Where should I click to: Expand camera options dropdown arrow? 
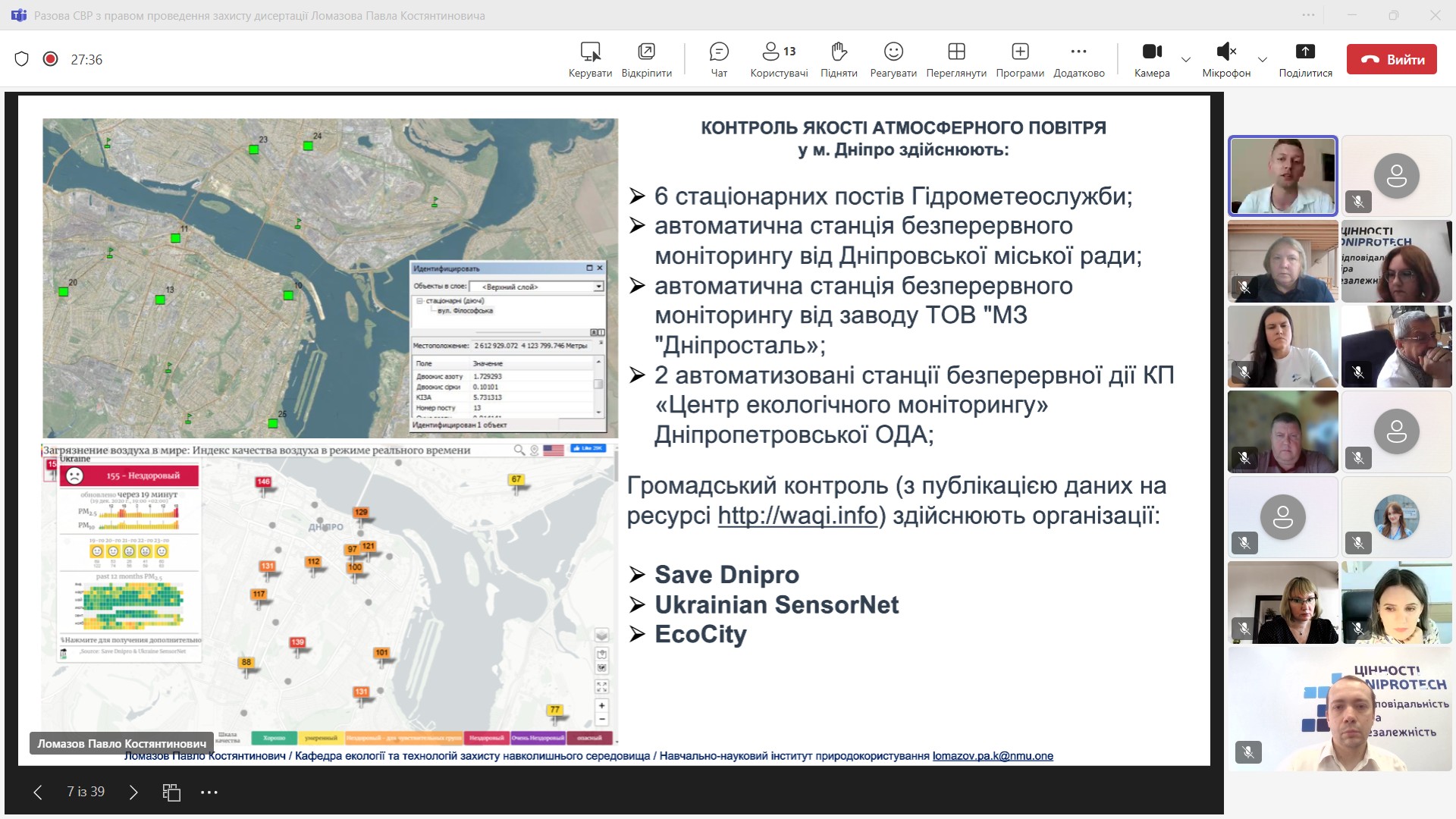pos(1186,60)
